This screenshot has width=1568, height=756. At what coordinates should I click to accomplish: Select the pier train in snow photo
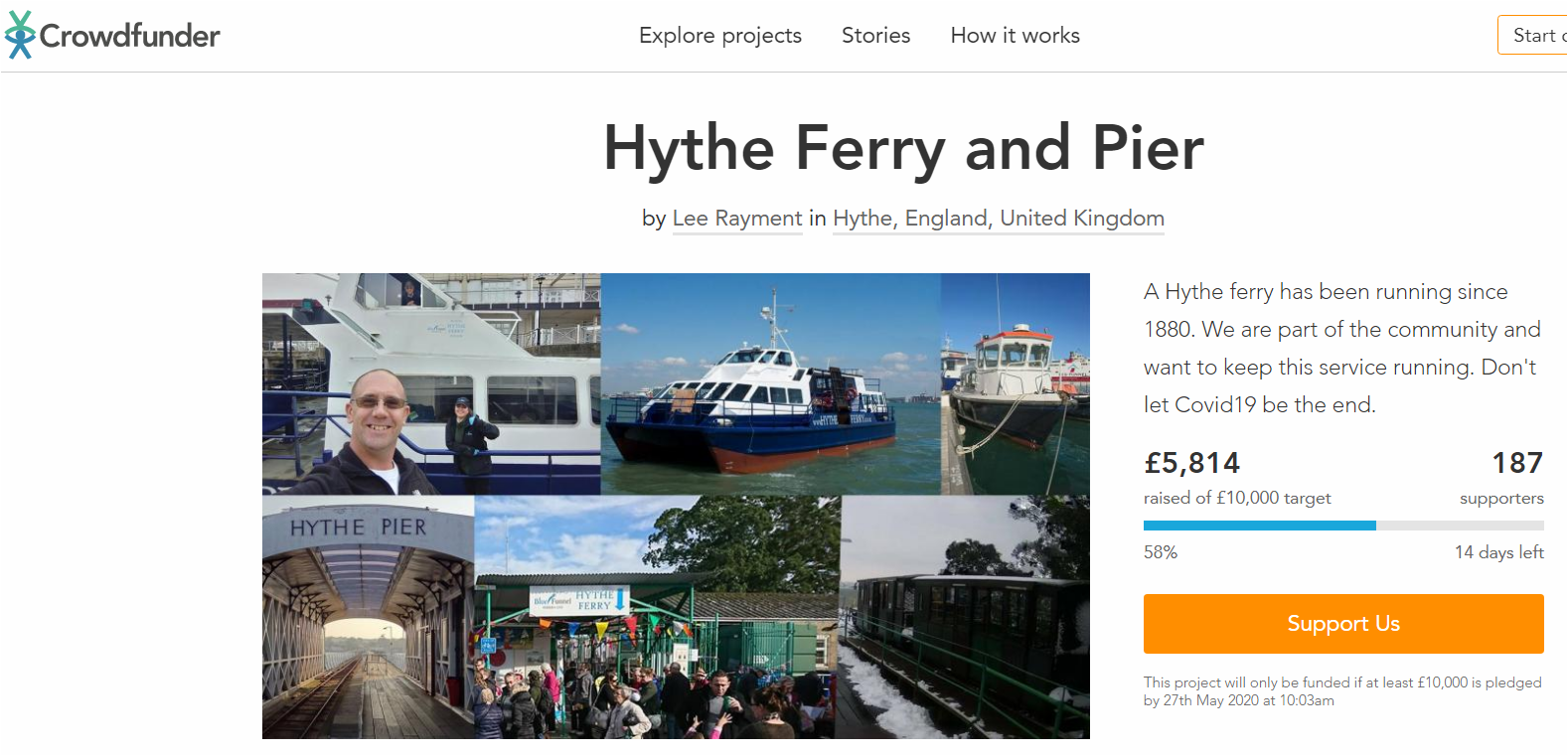click(x=964, y=617)
